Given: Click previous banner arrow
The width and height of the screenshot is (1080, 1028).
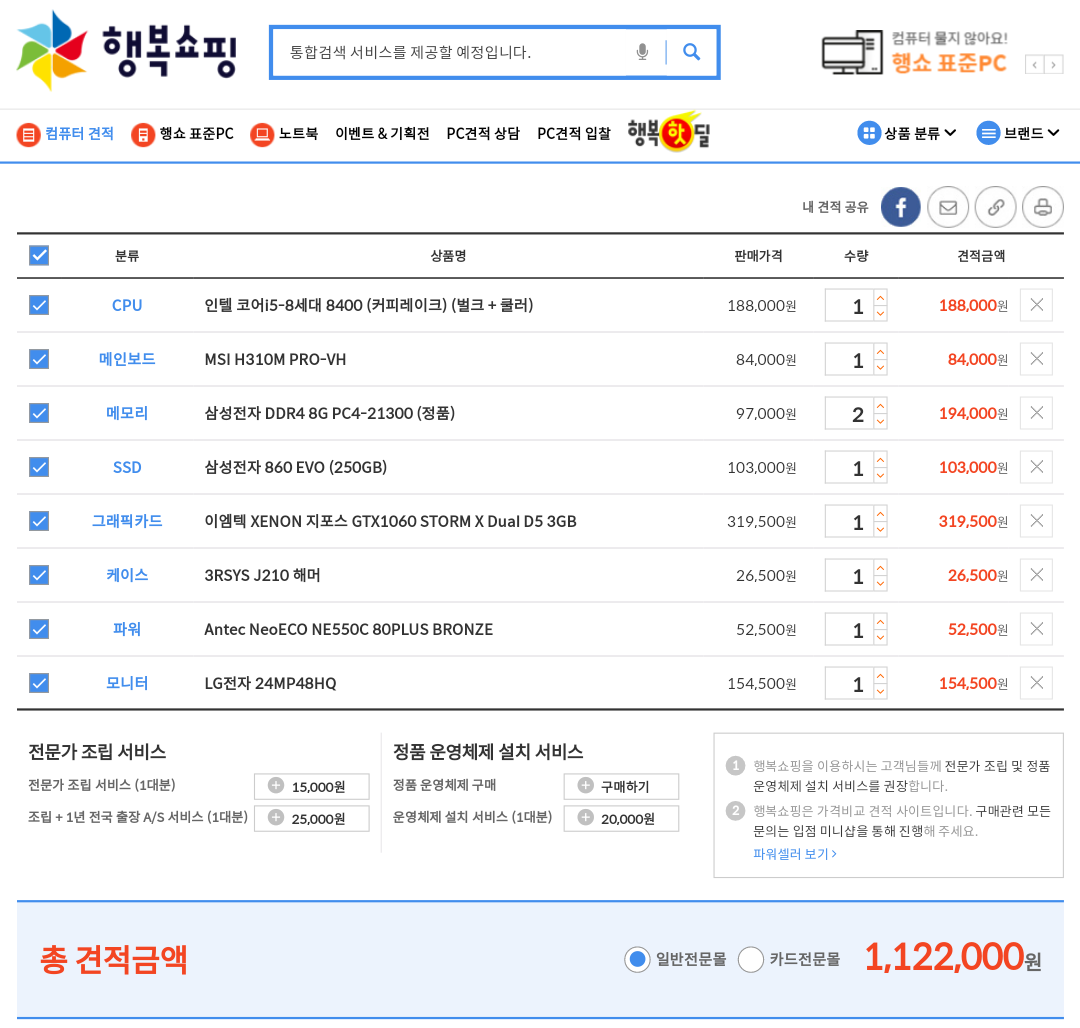Looking at the screenshot, I should 1035,65.
